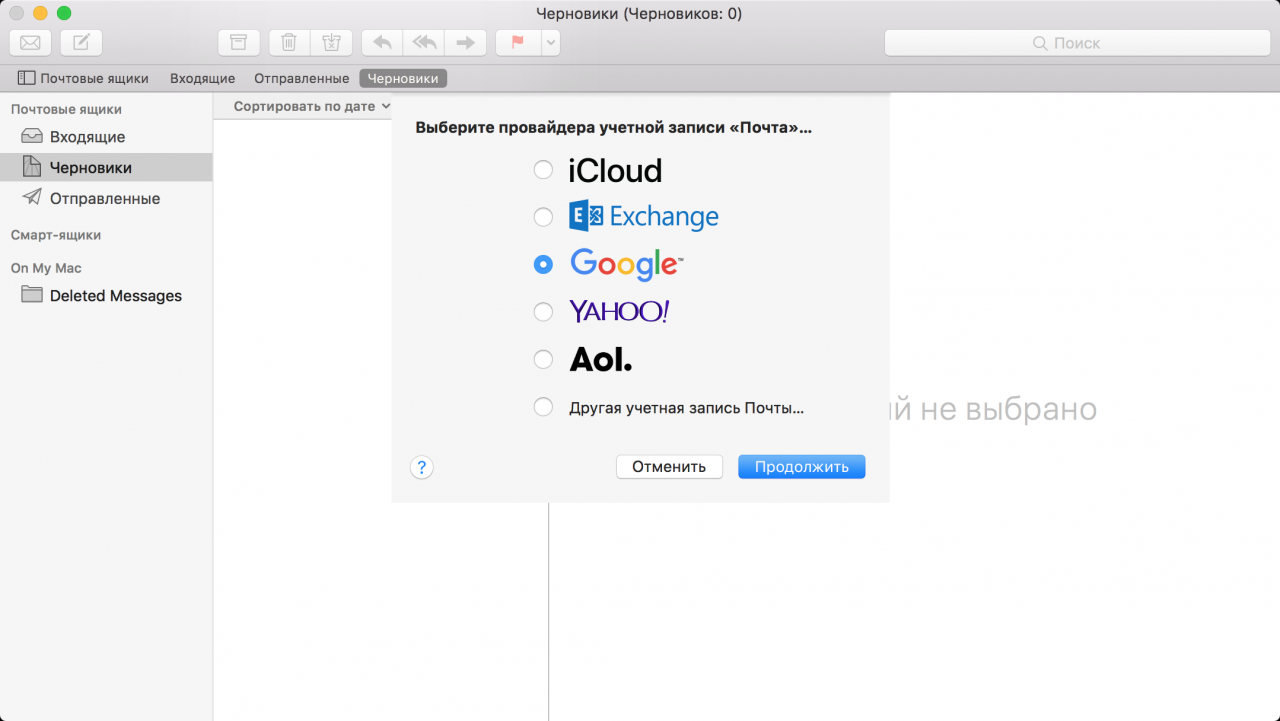The width and height of the screenshot is (1280, 721).
Task: Click the Почтовые ящики sidebar section header
Action: 66,109
